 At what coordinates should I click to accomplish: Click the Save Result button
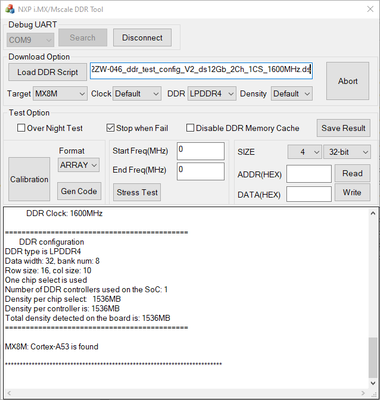343,128
